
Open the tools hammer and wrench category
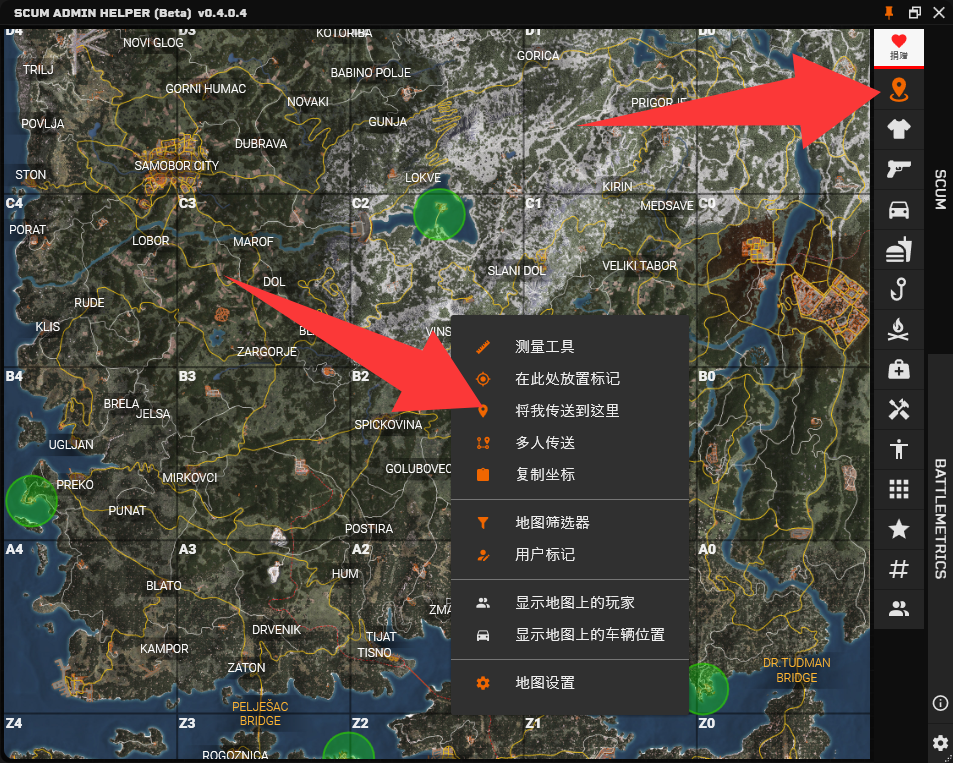tap(898, 410)
